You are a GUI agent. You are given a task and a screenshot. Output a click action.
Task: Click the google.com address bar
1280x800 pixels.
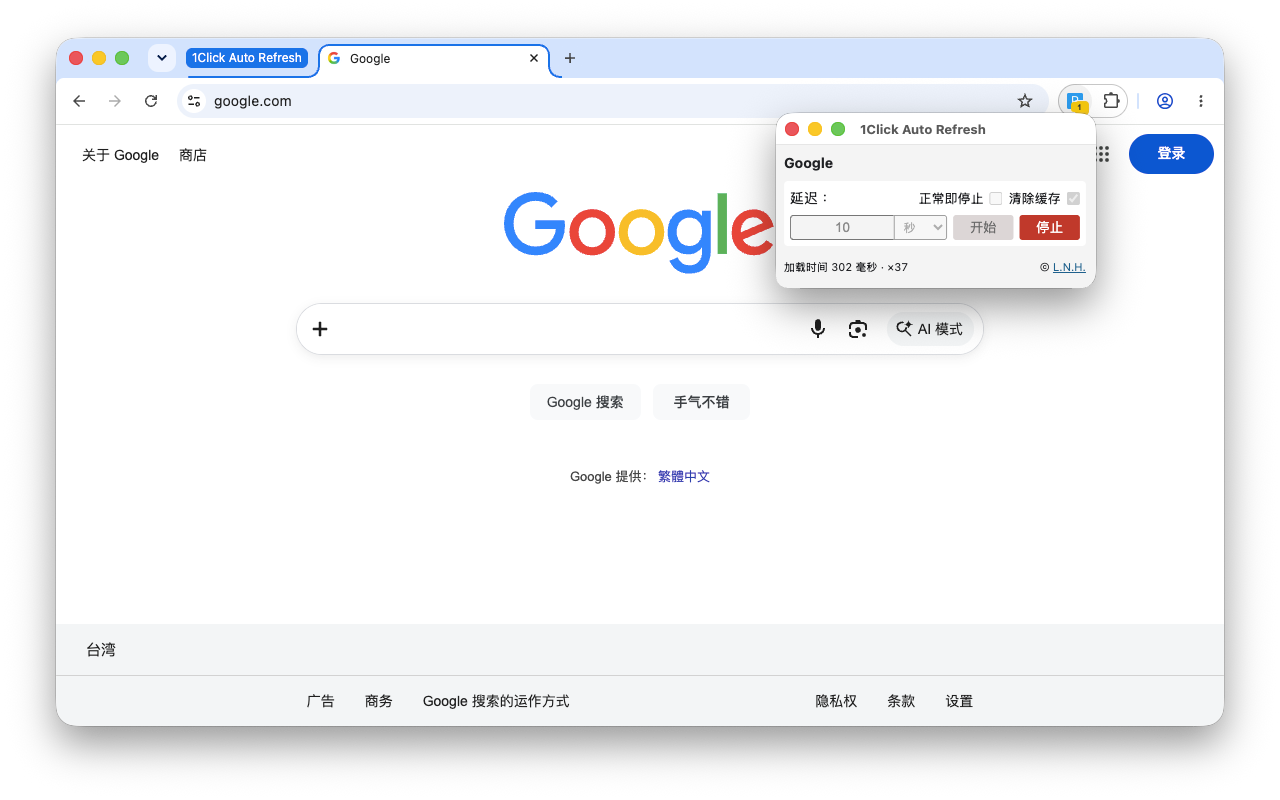(x=612, y=101)
